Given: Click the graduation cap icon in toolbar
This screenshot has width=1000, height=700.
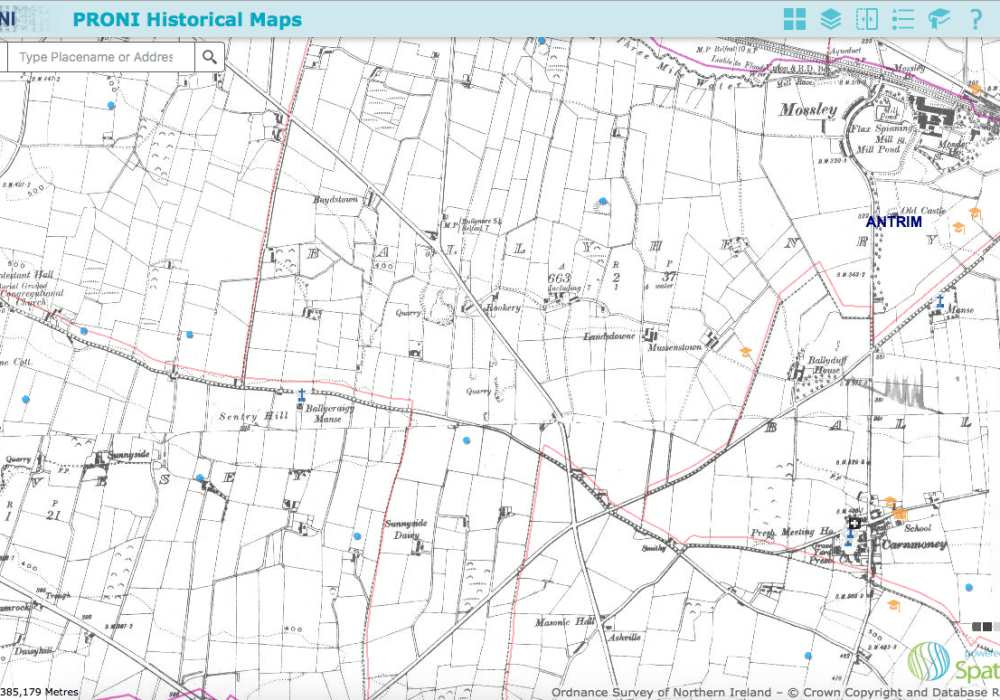Looking at the screenshot, I should 938,19.
